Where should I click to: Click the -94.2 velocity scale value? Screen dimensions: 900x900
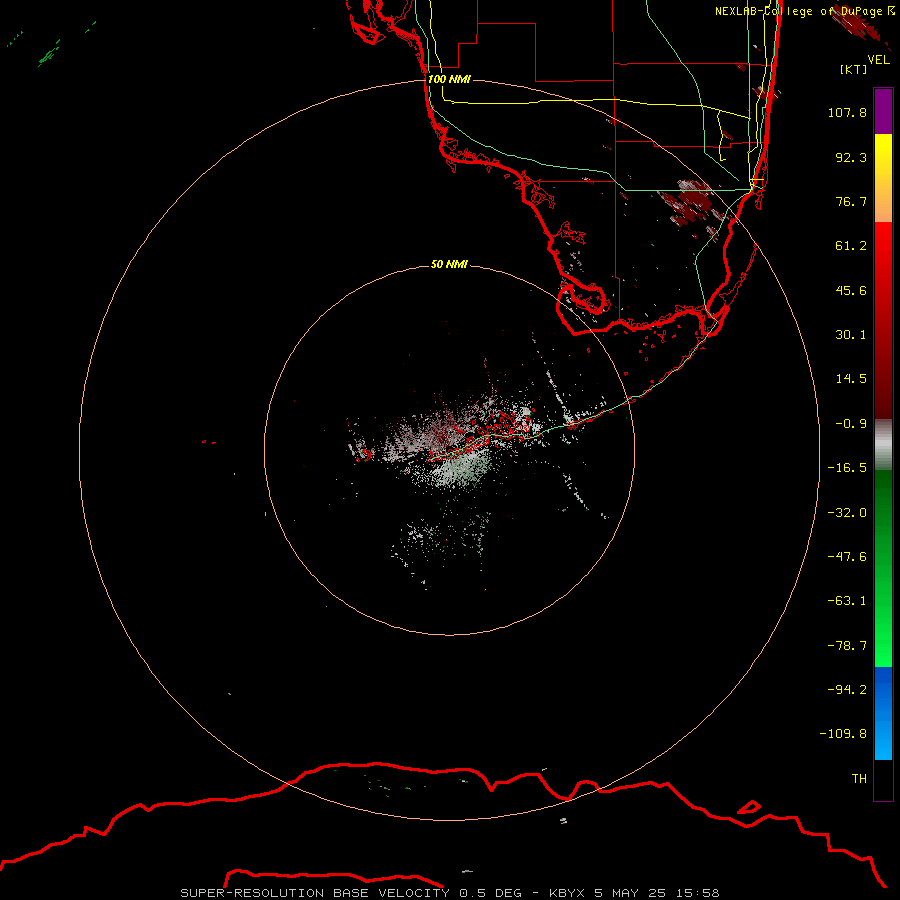coord(847,690)
